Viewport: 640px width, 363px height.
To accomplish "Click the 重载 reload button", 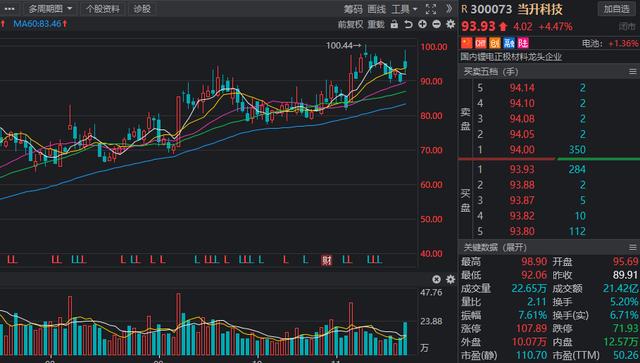I will click(376, 24).
